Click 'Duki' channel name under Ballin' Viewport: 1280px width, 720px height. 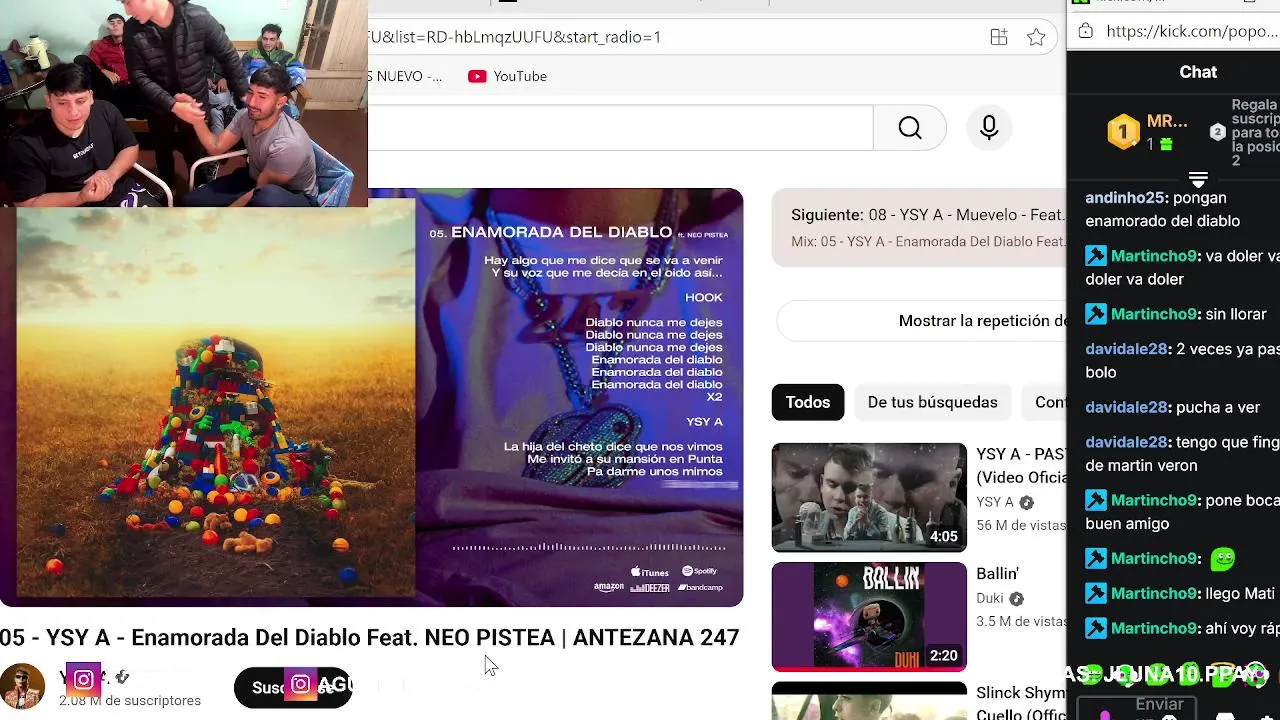click(990, 598)
